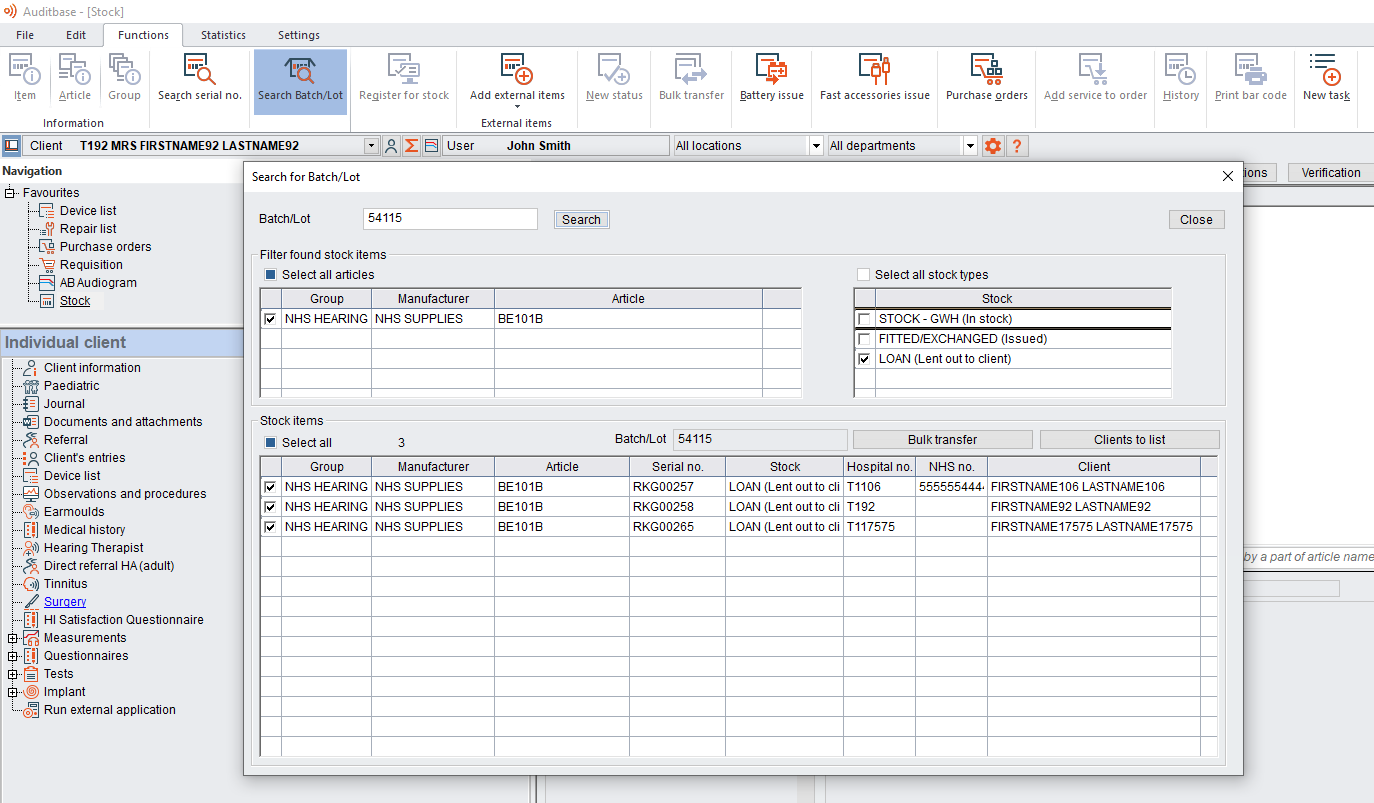Open the Verification tab behind dialog
Screen dimensions: 1374x803
tap(1330, 173)
